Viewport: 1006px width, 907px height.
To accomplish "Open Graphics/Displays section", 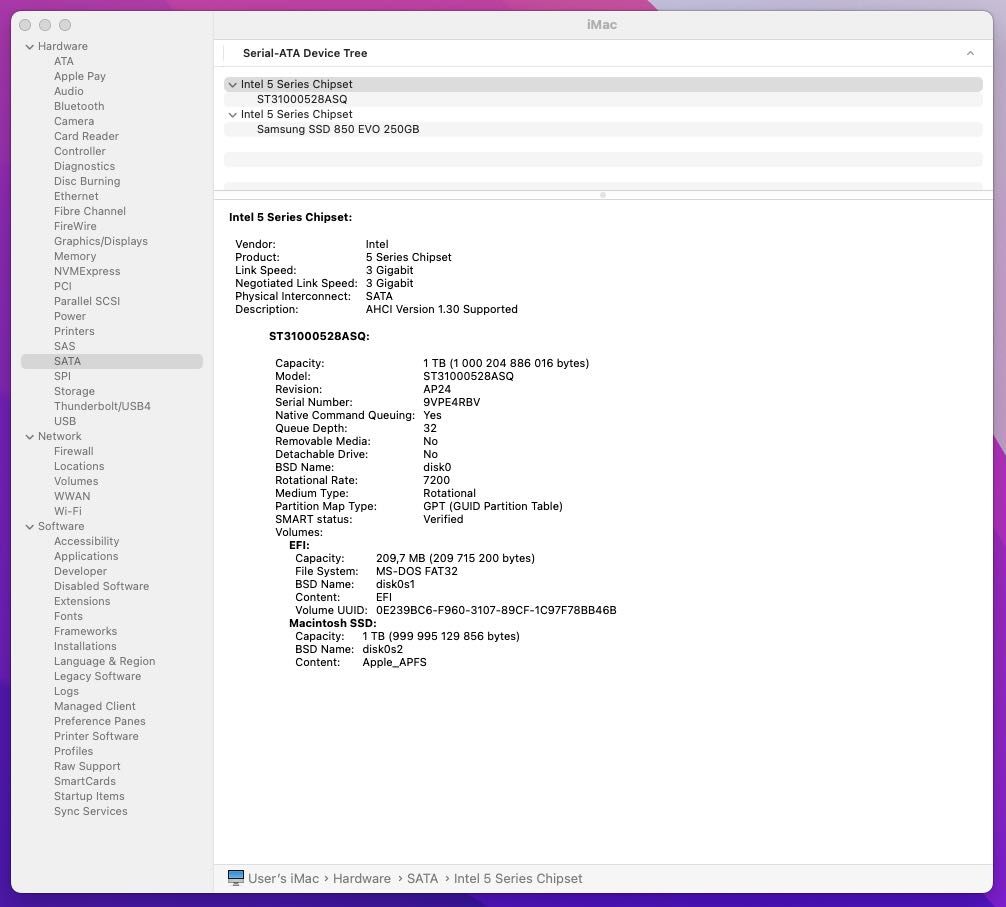I will (x=101, y=241).
